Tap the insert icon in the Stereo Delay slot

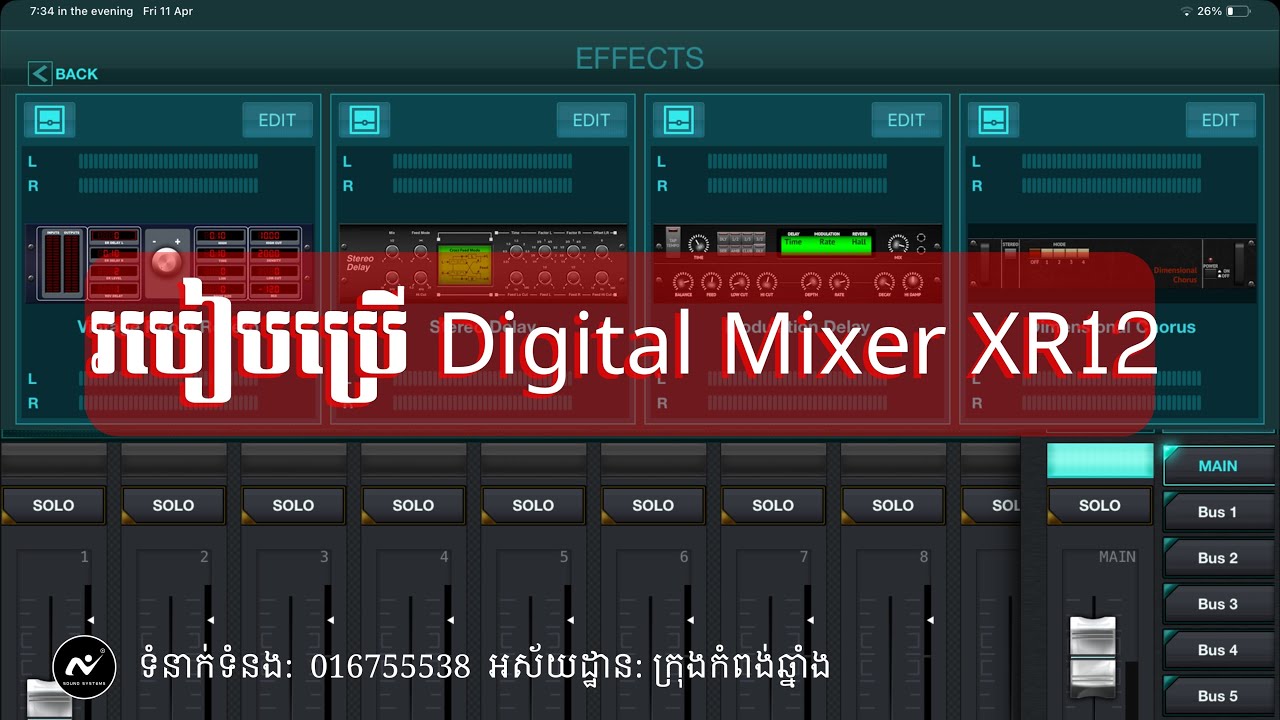pyautogui.click(x=364, y=120)
